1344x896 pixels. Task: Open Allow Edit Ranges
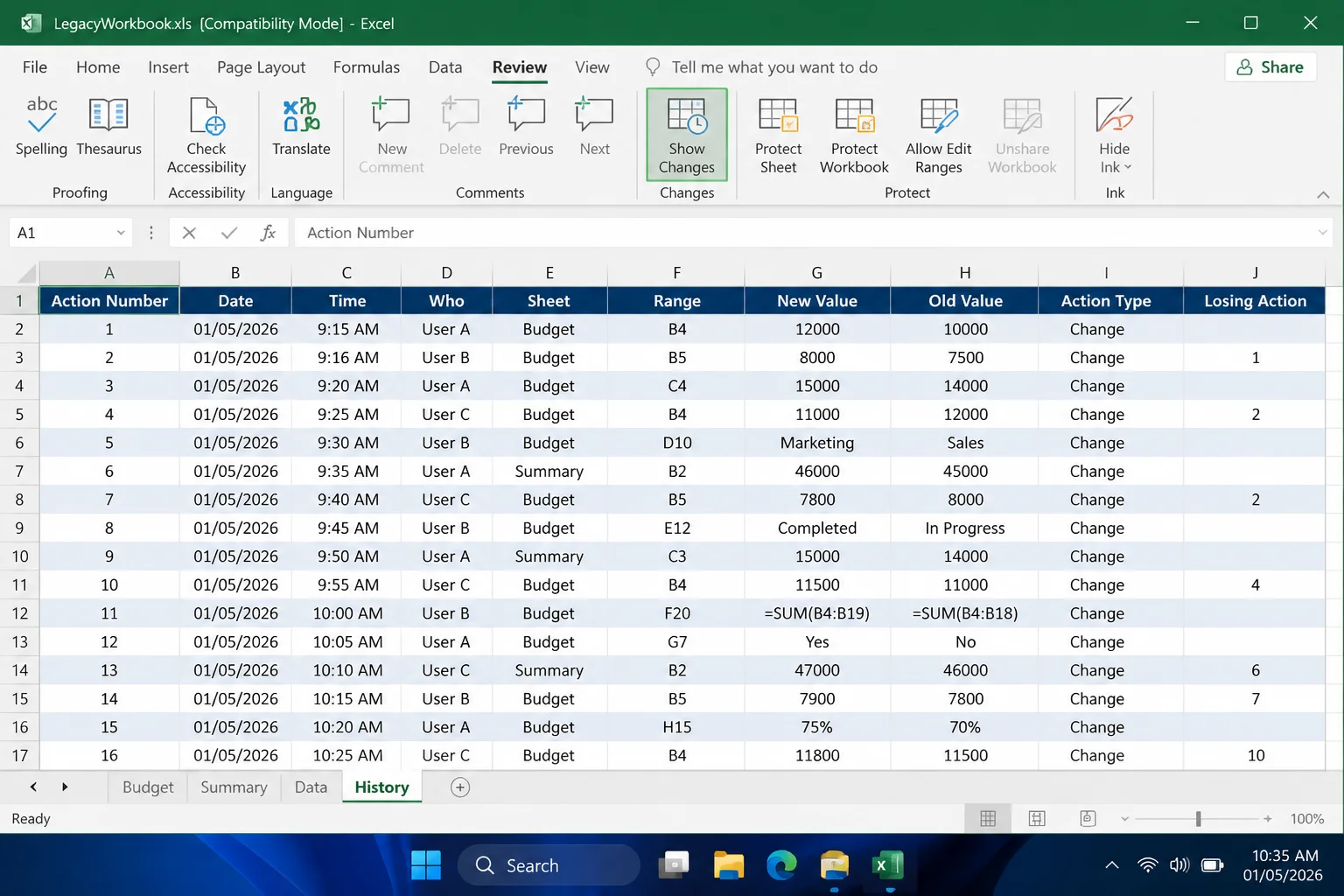click(939, 135)
